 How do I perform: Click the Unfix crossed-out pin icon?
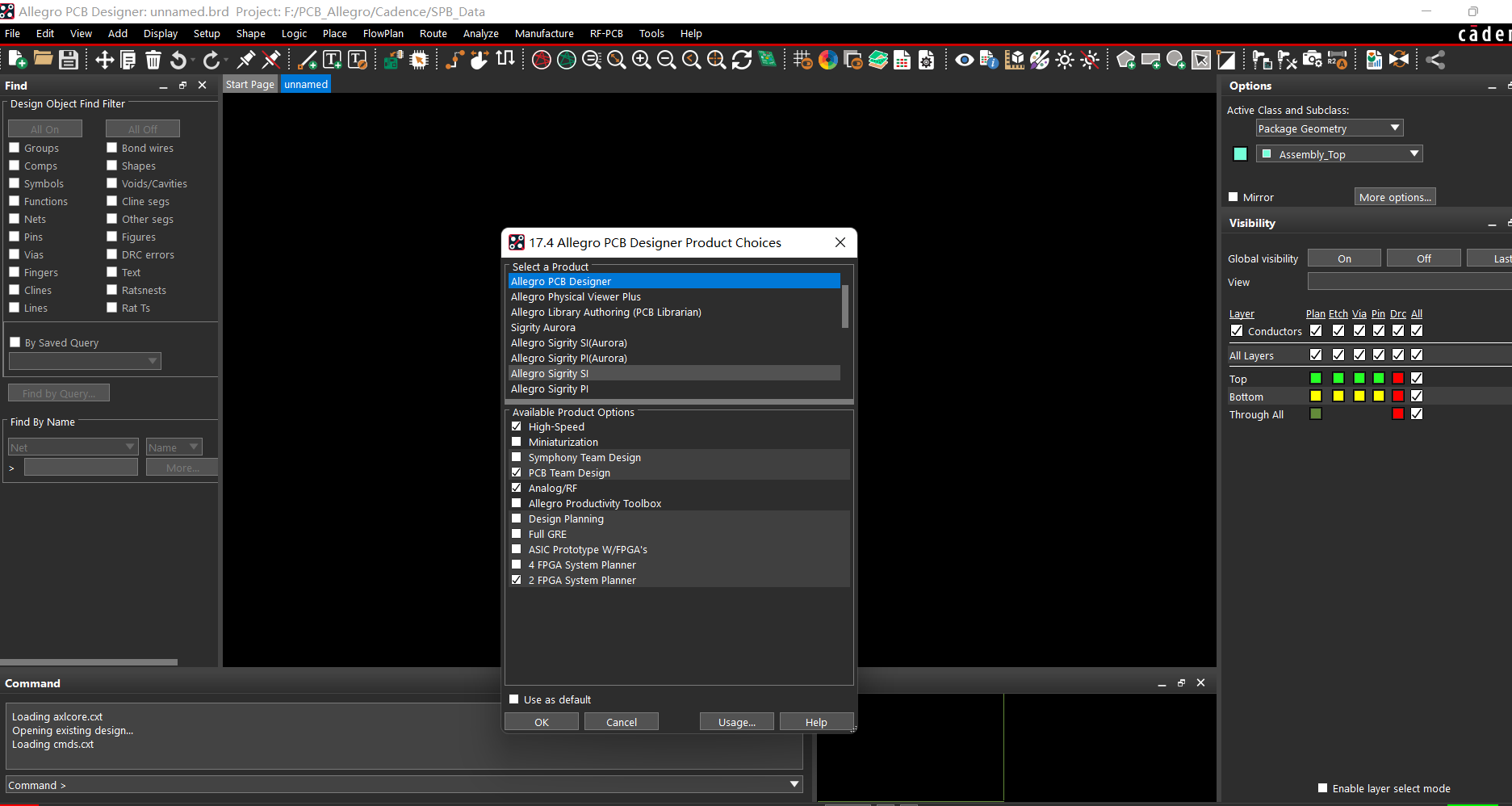[271, 60]
